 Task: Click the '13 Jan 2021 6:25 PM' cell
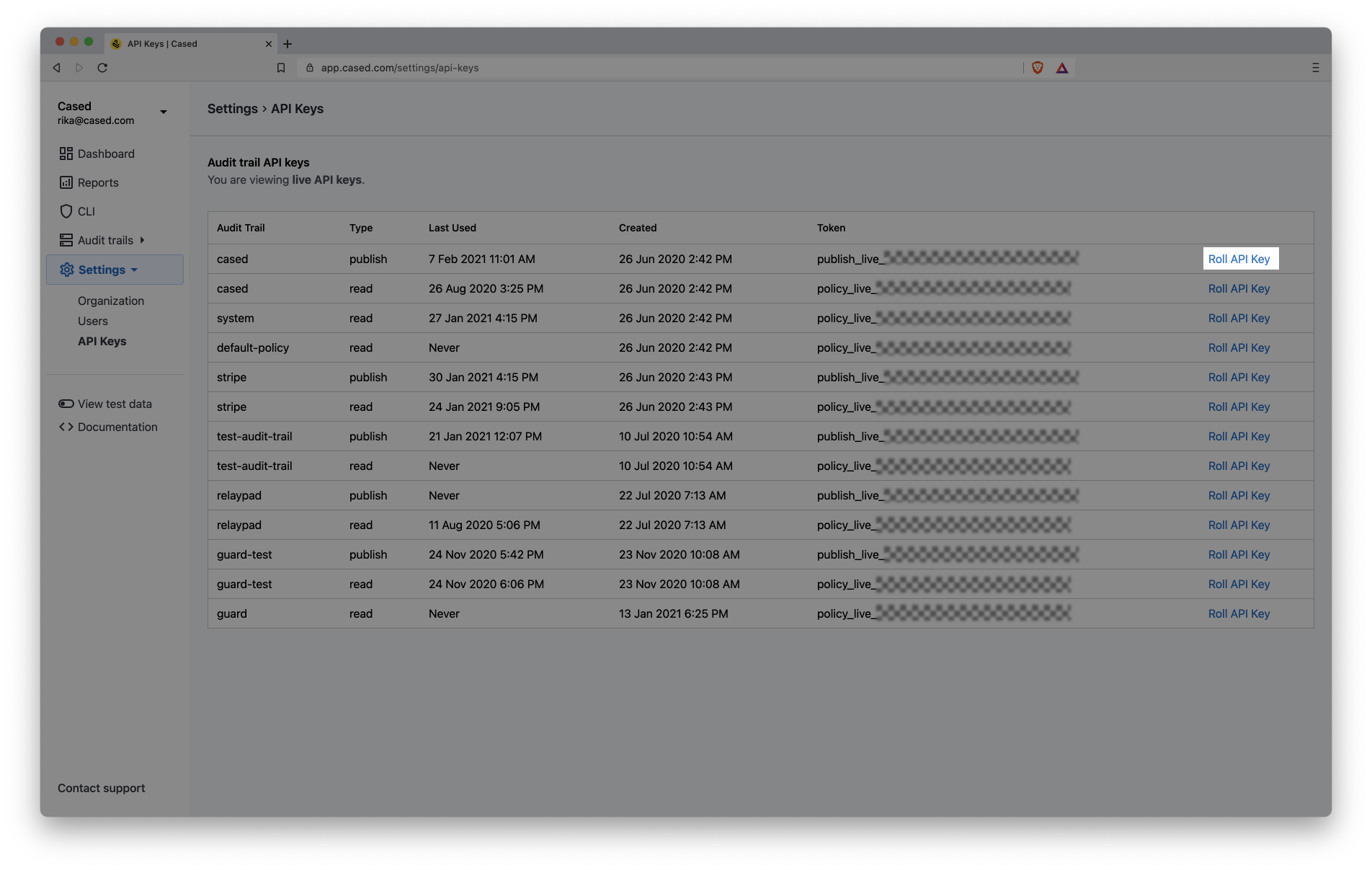[674, 613]
